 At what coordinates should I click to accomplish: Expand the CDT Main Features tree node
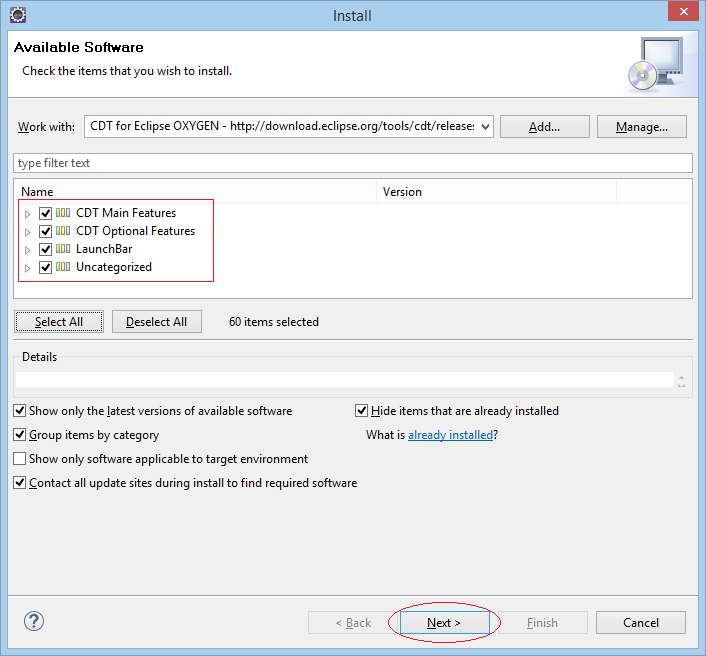pyautogui.click(x=27, y=214)
